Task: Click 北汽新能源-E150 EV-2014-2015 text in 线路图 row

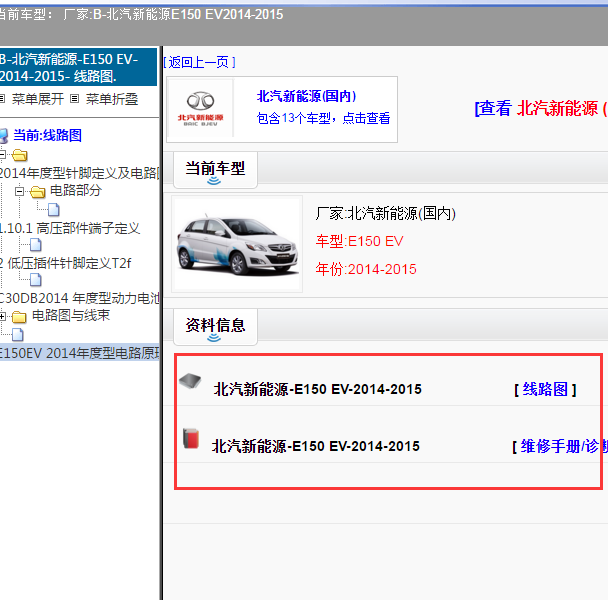Action: tap(317, 389)
